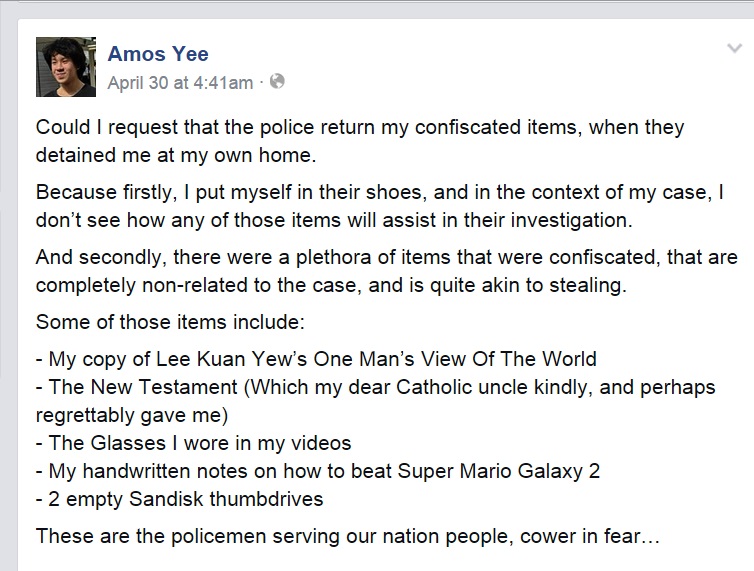
Task: Click the text 'Some of those items include:'
Action: coord(170,322)
